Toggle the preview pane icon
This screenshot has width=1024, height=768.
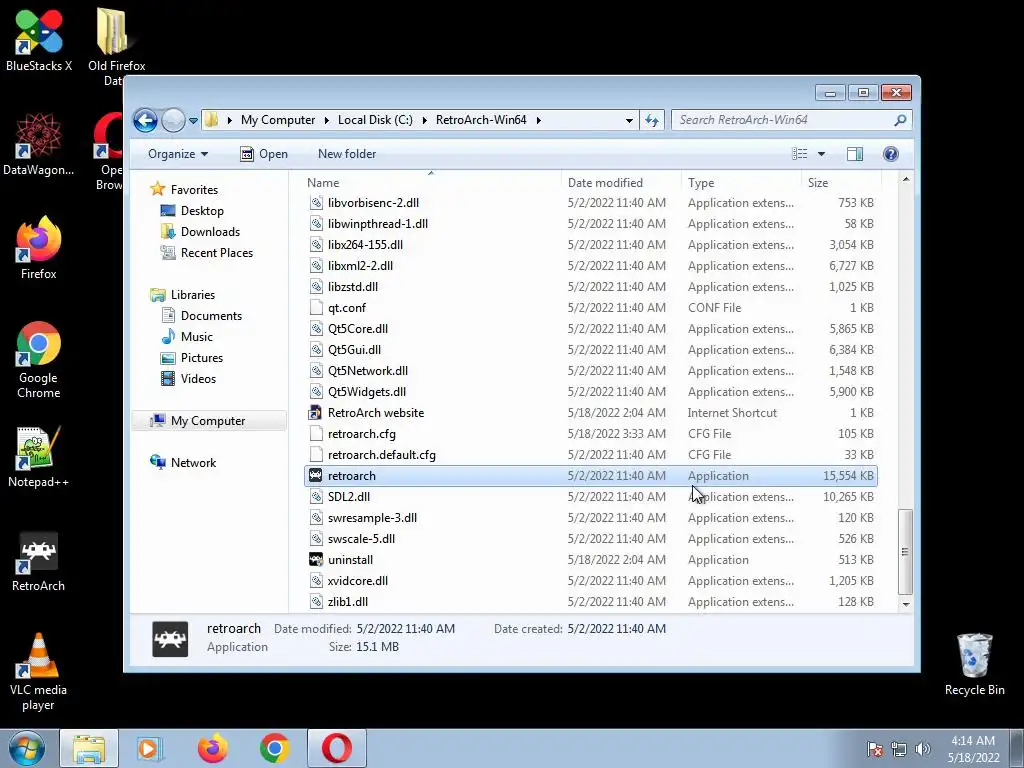pos(854,154)
